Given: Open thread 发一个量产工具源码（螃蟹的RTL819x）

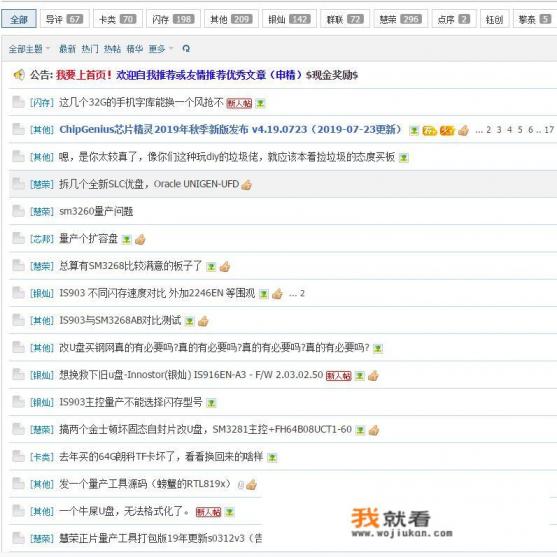Looking at the screenshot, I should coord(145,484).
